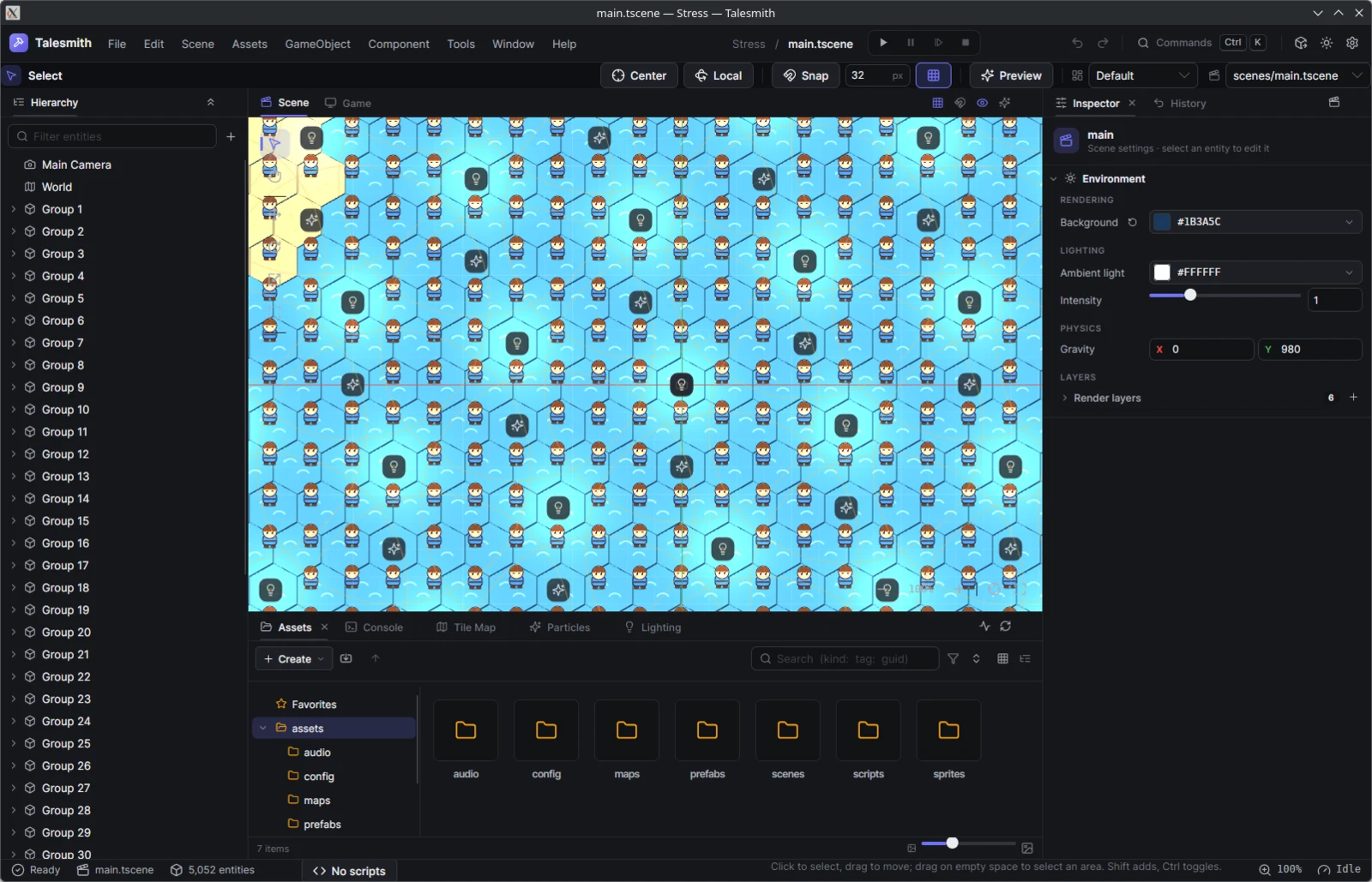1372x882 pixels.
Task: Toggle gizmo visibility with the eye icon
Action: pyautogui.click(x=983, y=103)
